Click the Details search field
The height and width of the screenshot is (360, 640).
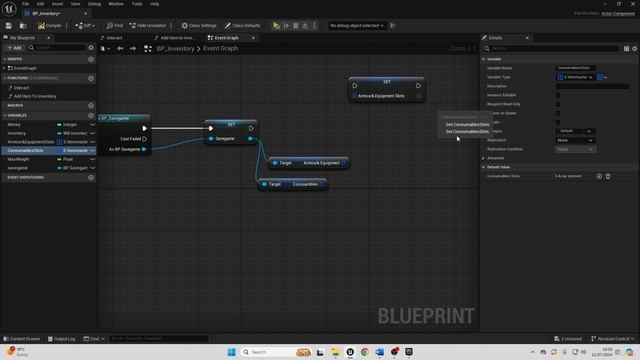coord(551,48)
